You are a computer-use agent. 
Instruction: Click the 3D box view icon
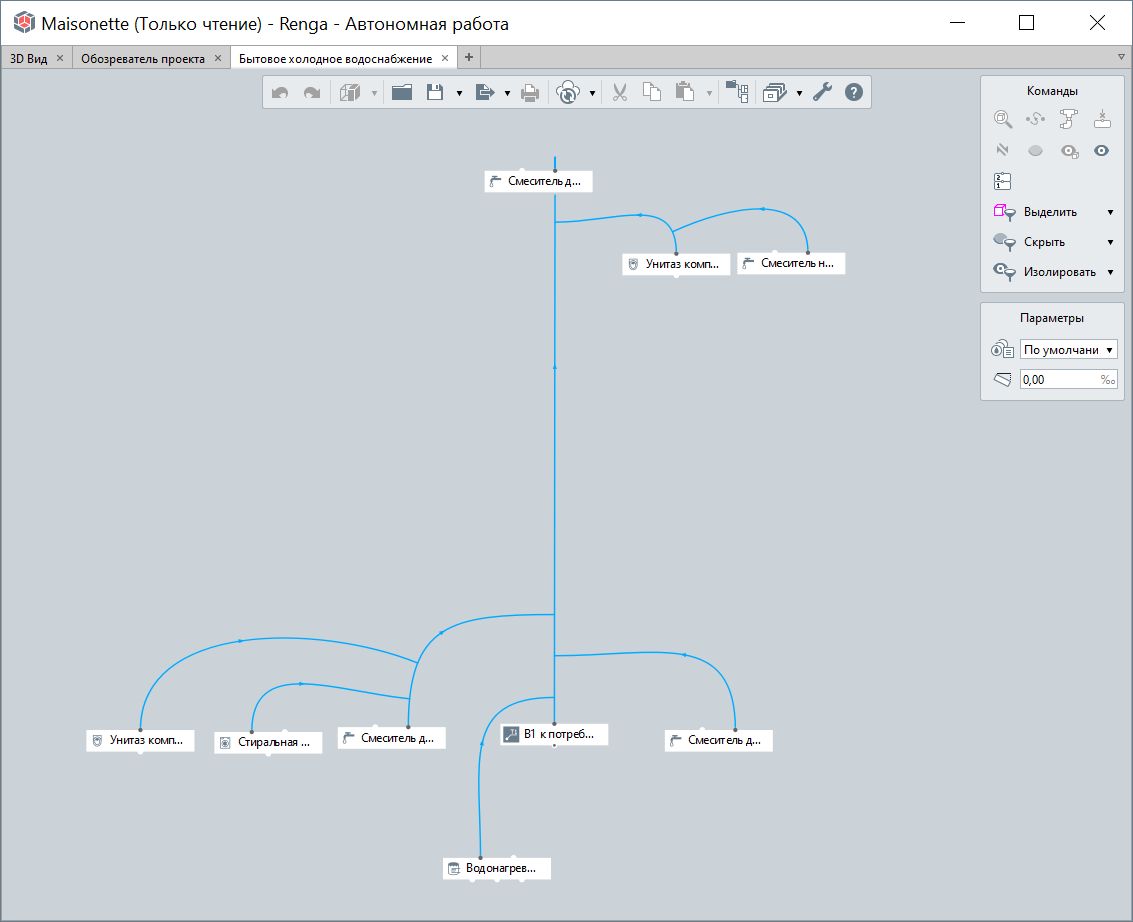click(x=350, y=92)
